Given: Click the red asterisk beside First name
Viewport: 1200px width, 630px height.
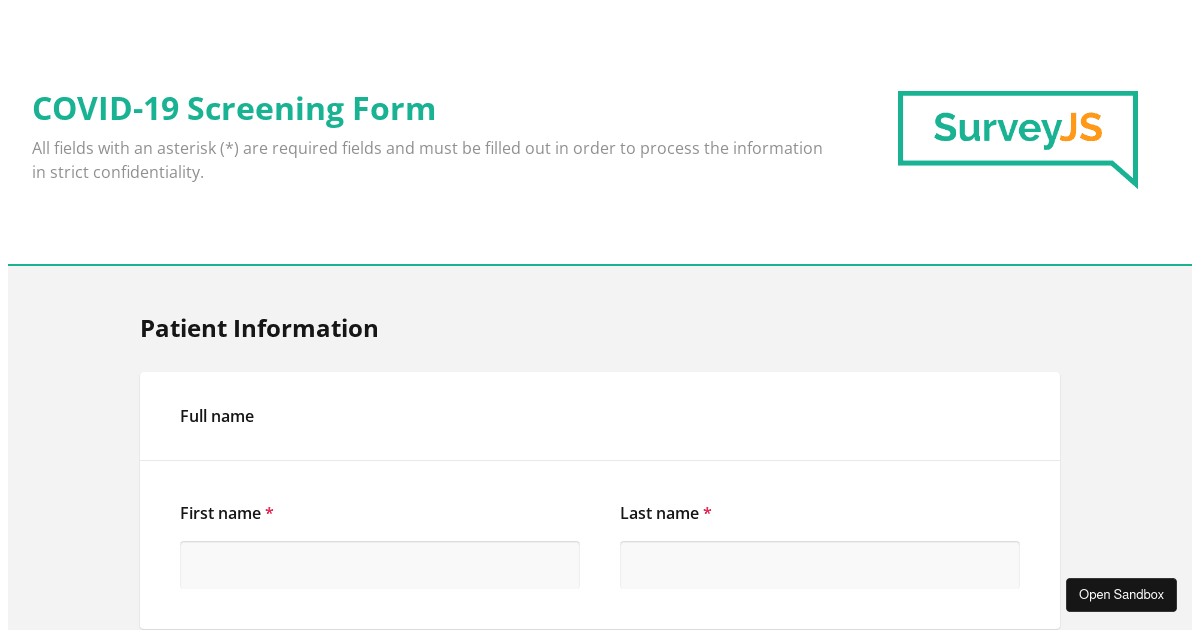Looking at the screenshot, I should (x=269, y=513).
